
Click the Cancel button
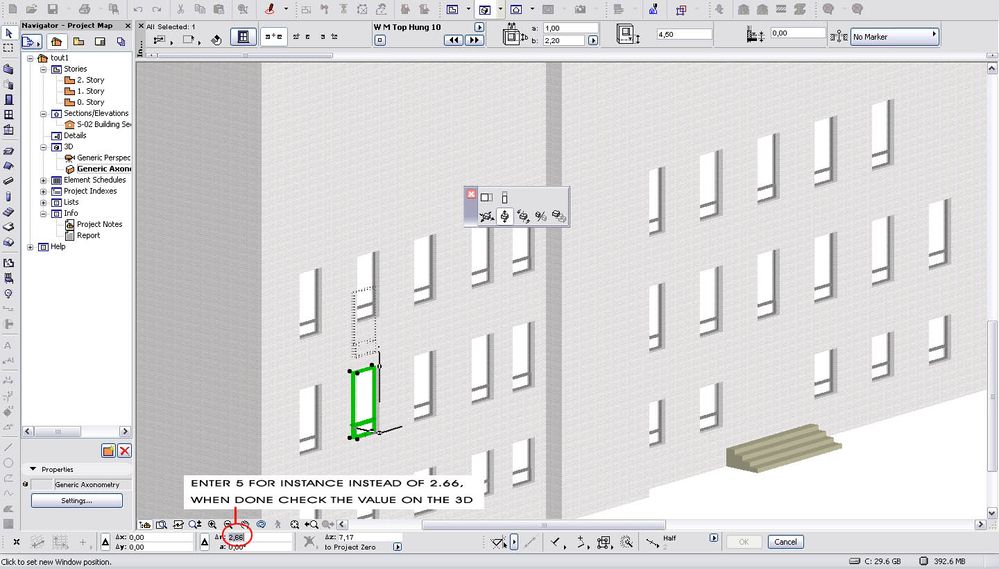[786, 542]
